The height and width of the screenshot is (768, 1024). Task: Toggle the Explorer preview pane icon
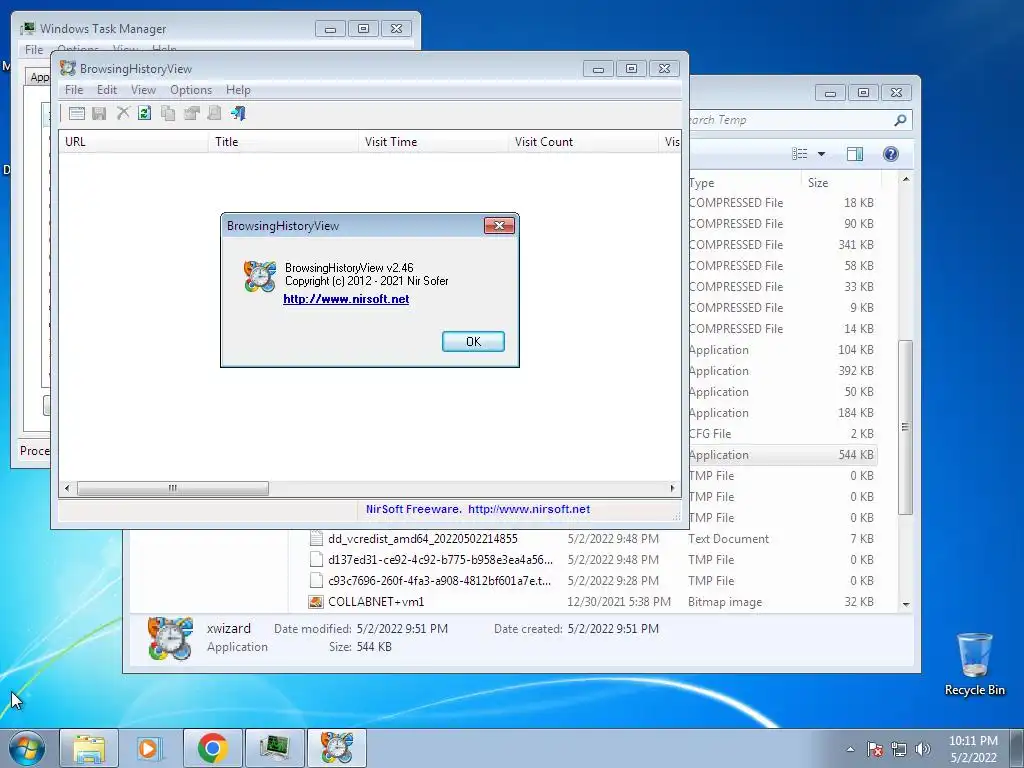[854, 153]
